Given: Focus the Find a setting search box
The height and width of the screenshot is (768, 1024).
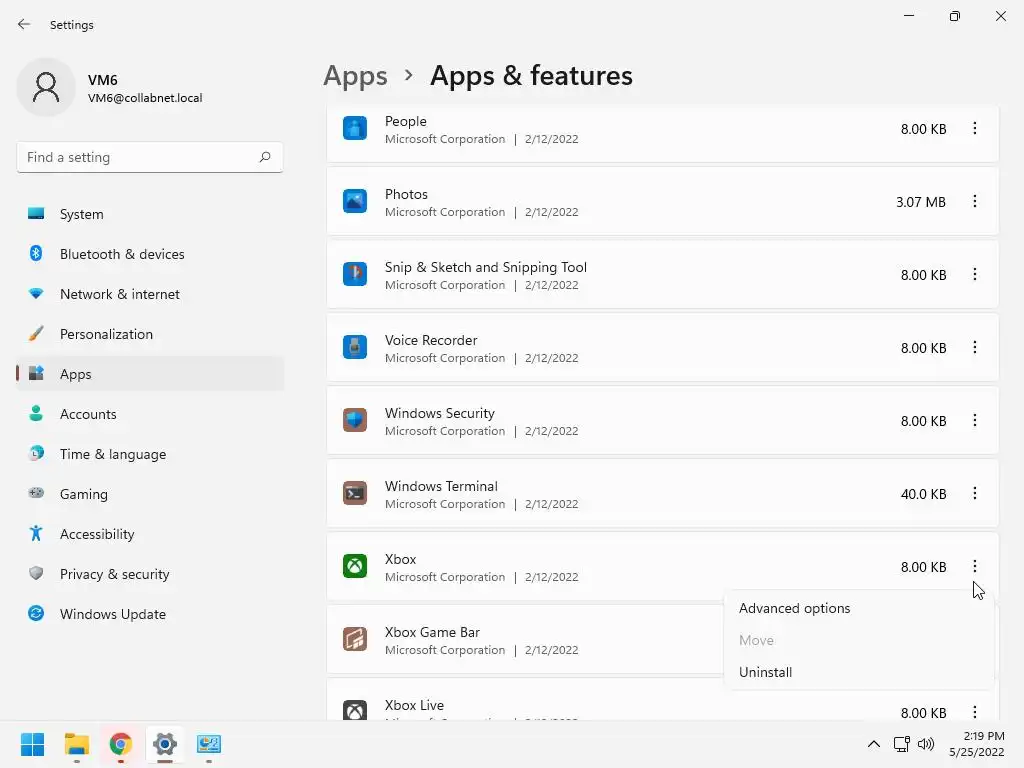Looking at the screenshot, I should [140, 157].
